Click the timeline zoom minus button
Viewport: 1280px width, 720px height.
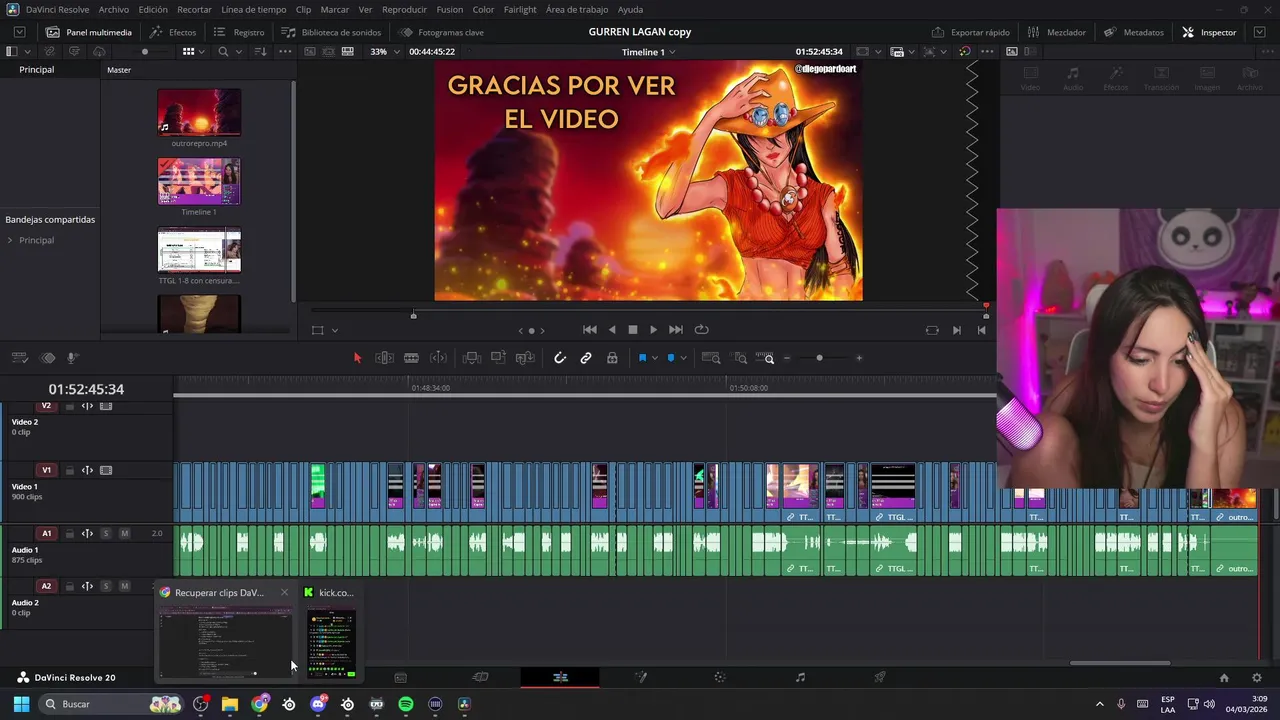(787, 358)
